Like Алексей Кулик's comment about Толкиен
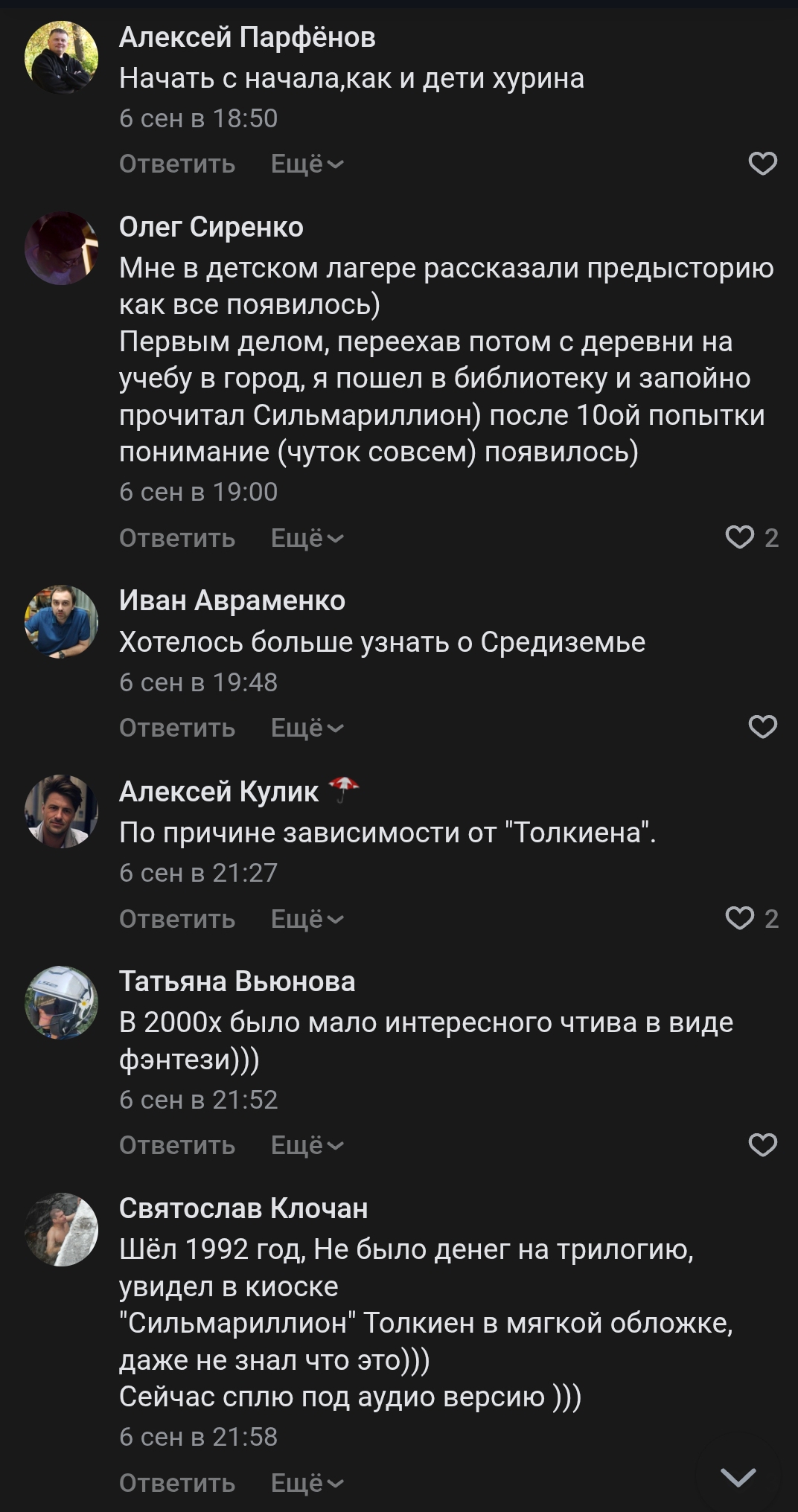798x1512 pixels. click(x=740, y=918)
